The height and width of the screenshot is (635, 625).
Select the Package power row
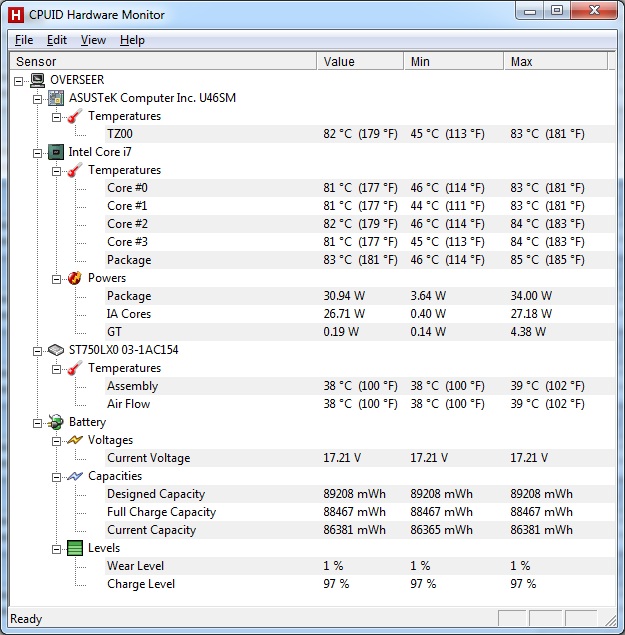click(360, 296)
